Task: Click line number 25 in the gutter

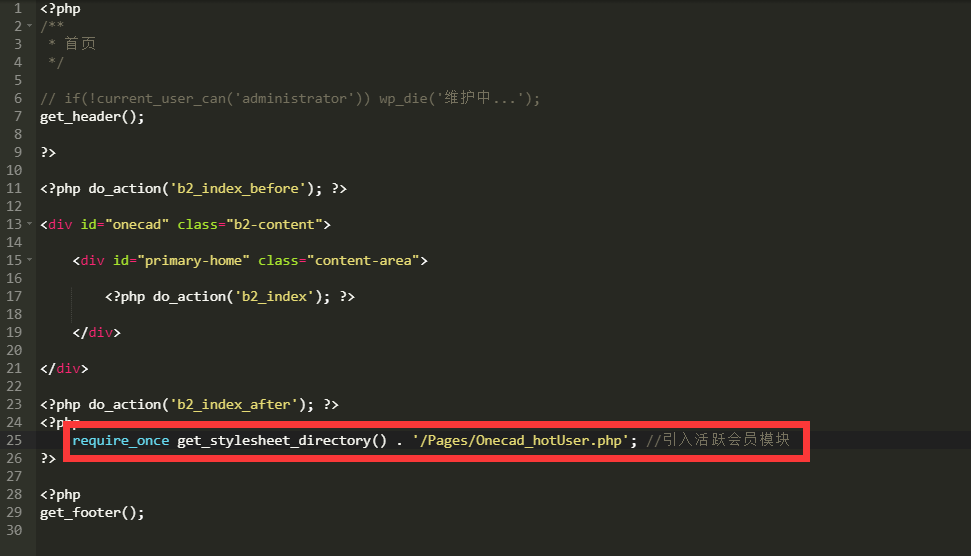Action: pos(14,440)
